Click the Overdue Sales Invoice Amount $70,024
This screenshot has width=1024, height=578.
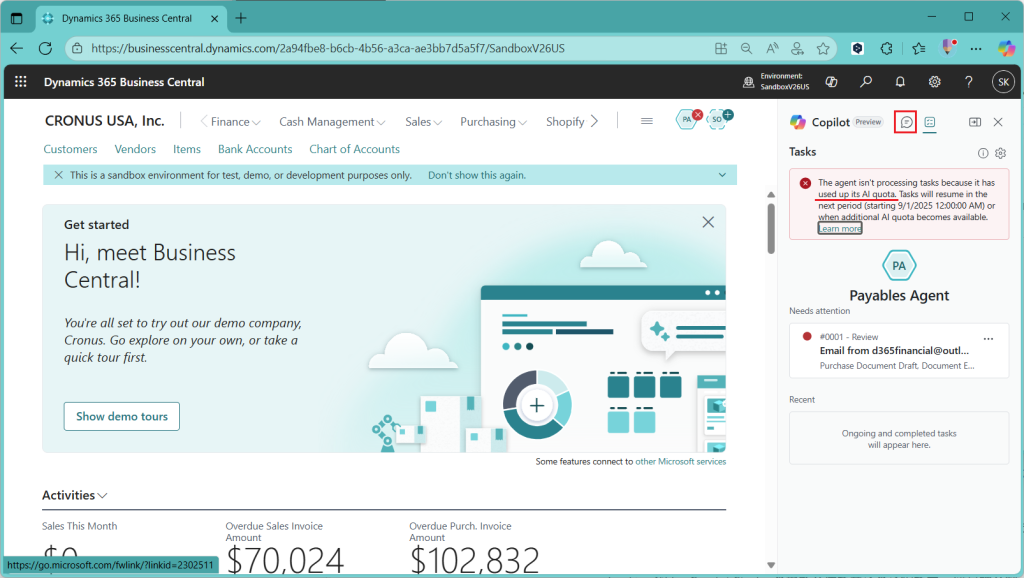click(285, 560)
